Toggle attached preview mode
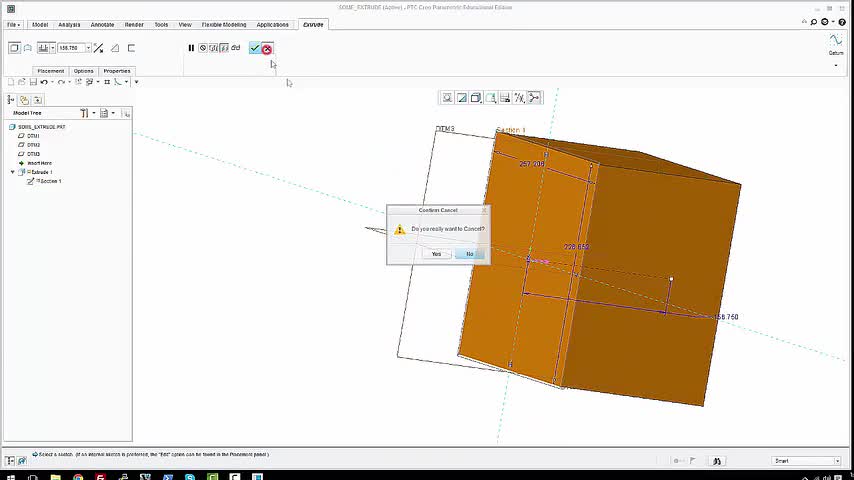 pyautogui.click(x=224, y=48)
